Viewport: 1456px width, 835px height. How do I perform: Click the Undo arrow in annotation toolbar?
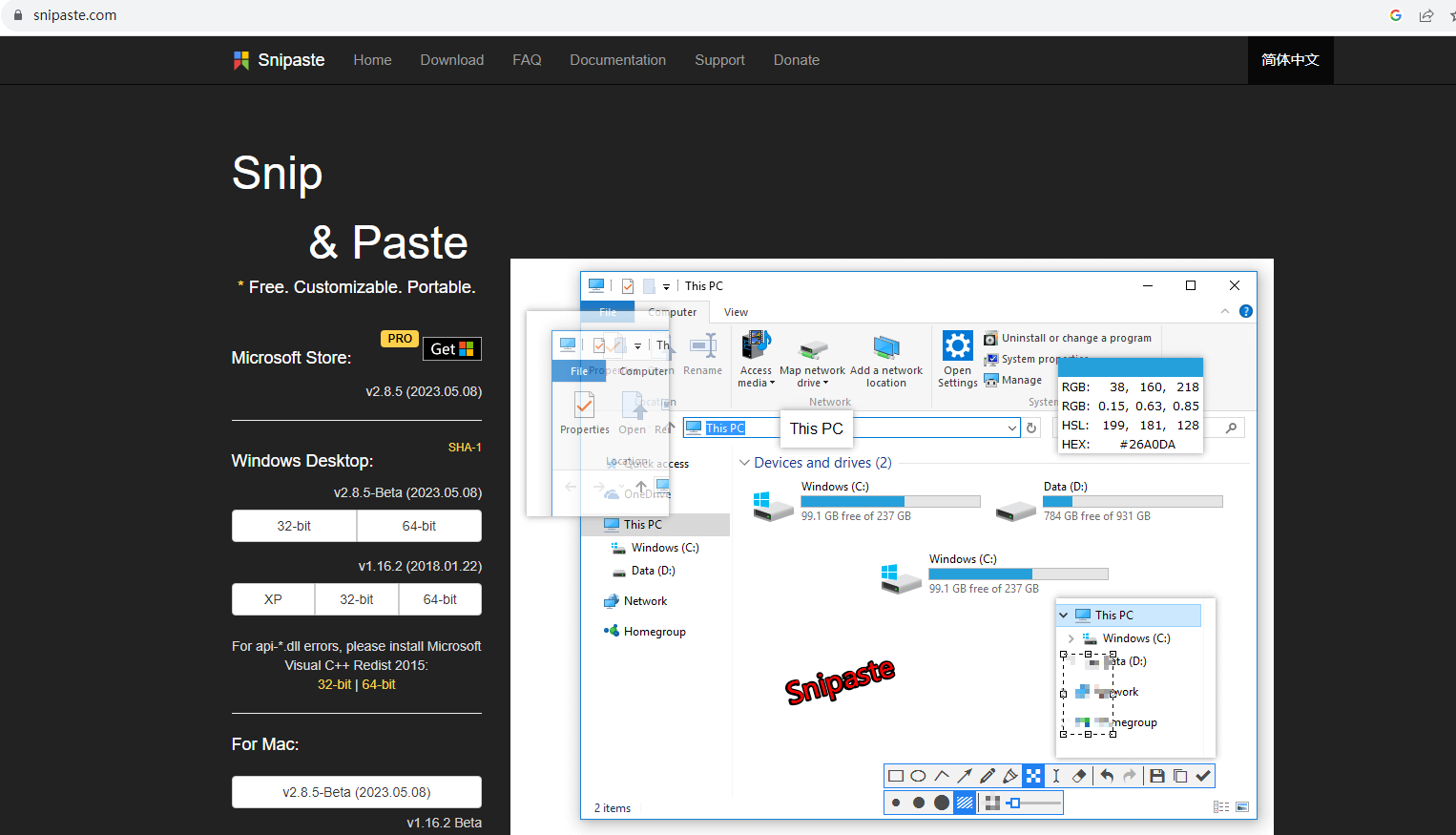click(1107, 776)
